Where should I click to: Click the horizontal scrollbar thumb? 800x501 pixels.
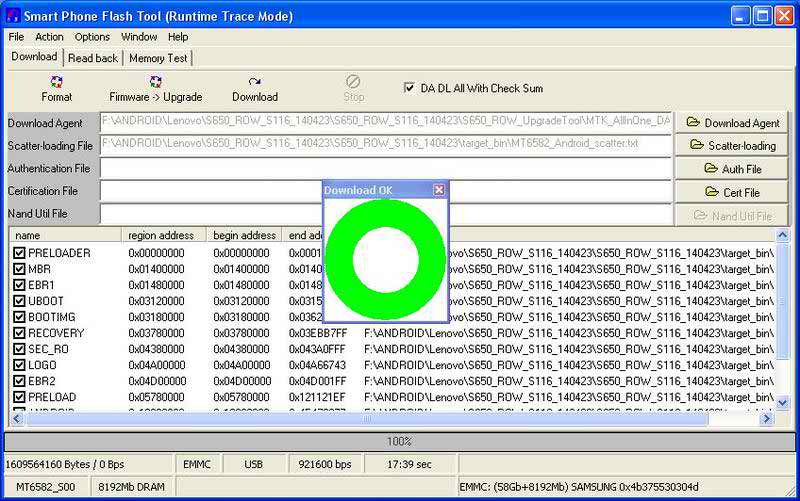[367, 419]
